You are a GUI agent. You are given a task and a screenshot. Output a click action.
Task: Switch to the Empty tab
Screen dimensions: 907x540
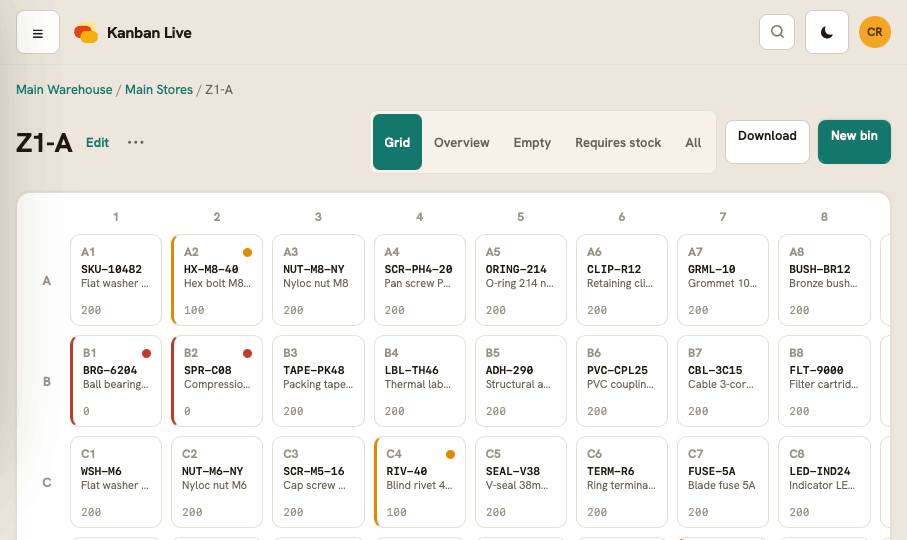pyautogui.click(x=532, y=142)
